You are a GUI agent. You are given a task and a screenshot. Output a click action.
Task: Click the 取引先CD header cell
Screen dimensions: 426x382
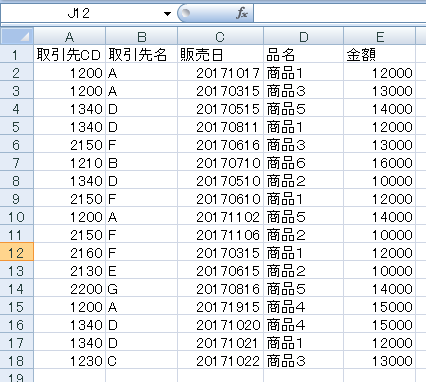pyautogui.click(x=70, y=55)
